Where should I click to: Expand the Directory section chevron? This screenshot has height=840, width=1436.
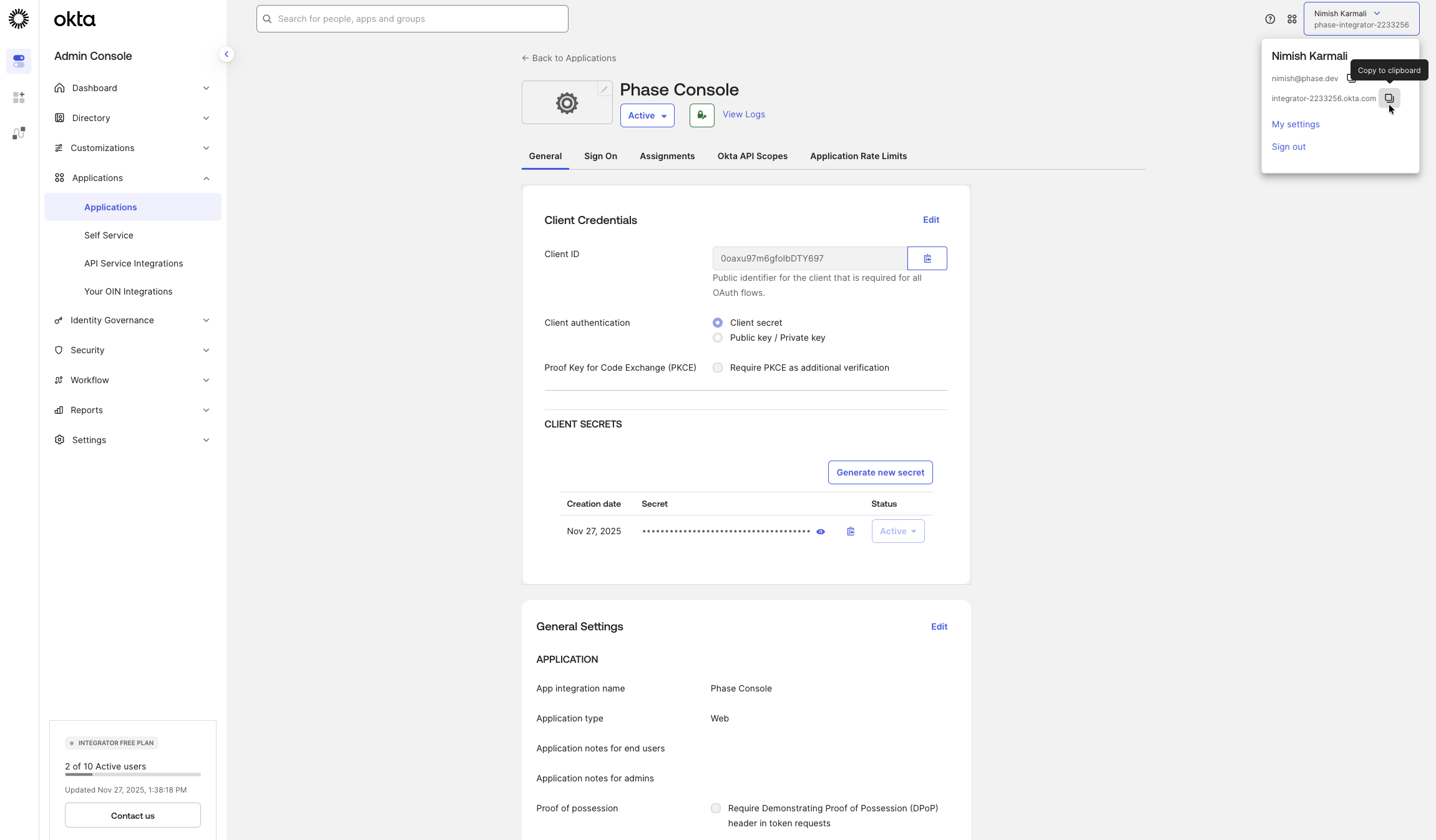coord(206,118)
